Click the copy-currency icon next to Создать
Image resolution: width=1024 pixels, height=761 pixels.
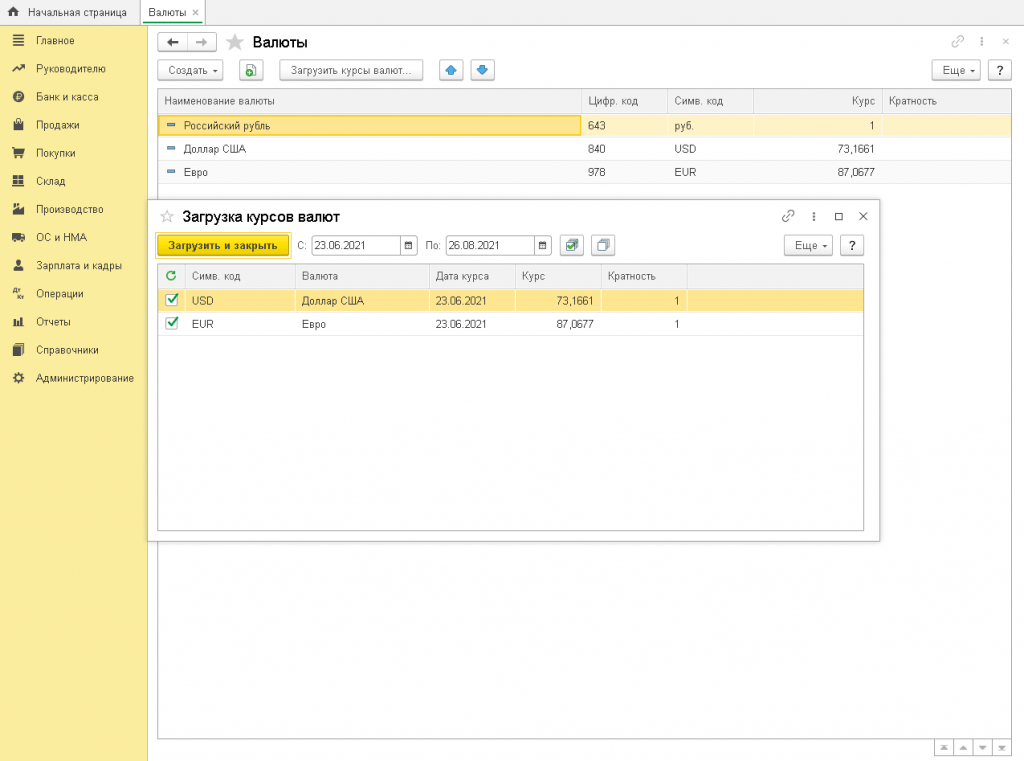(250, 70)
